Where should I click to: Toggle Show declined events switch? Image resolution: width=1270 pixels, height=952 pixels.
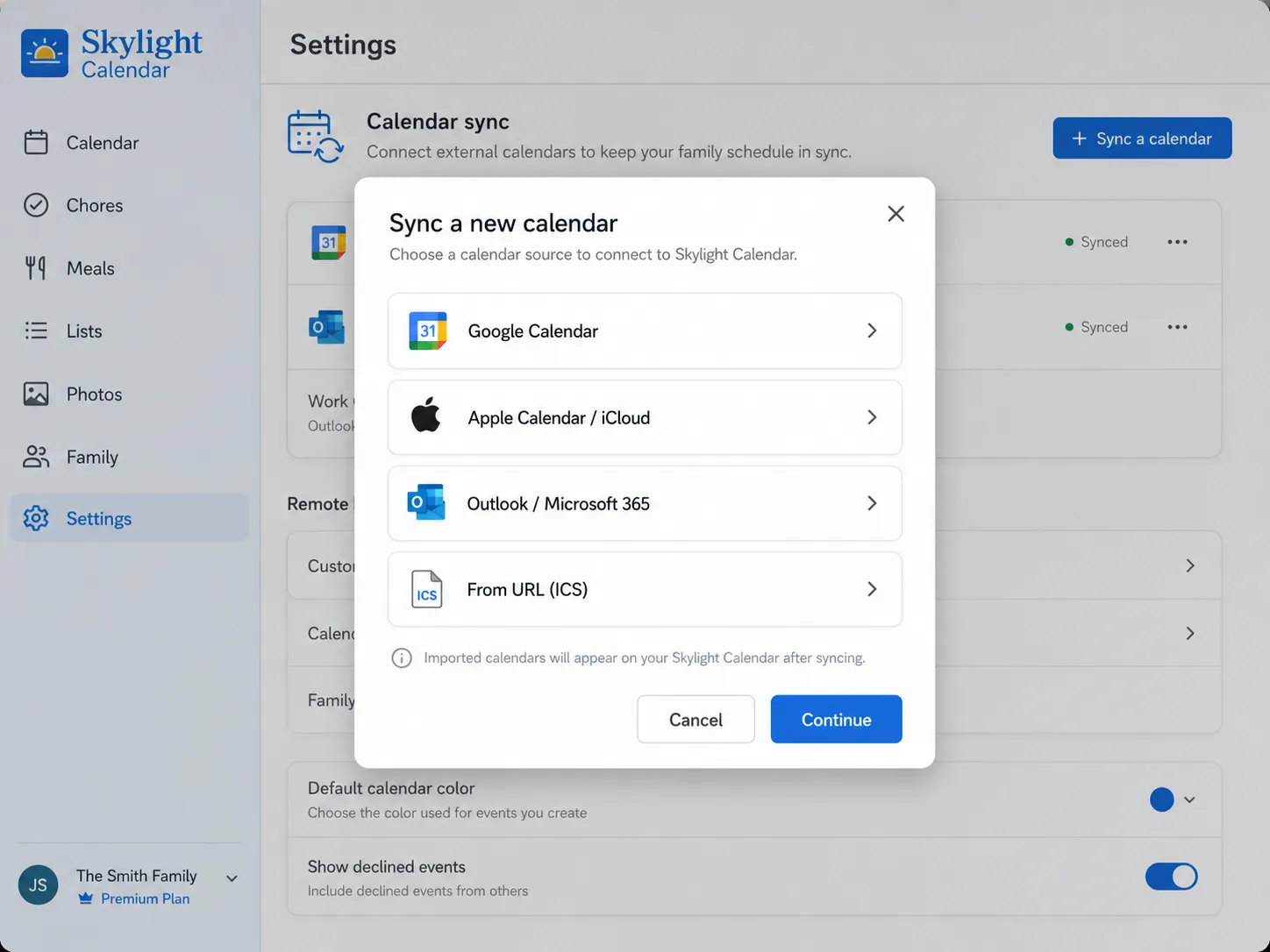pos(1171,877)
